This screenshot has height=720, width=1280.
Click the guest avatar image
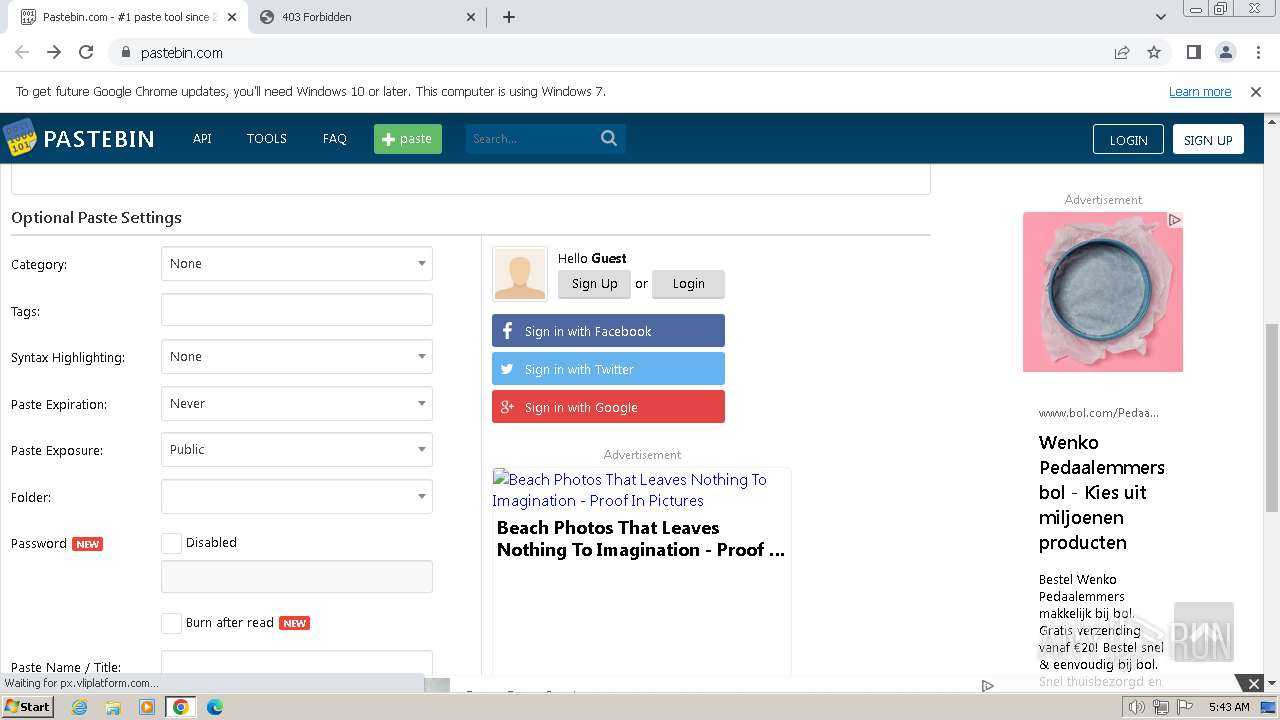click(x=520, y=274)
